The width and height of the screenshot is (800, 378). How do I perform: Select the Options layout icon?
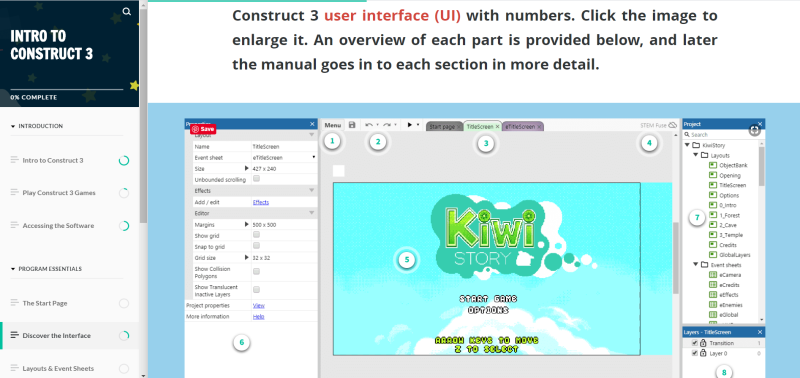(x=713, y=195)
